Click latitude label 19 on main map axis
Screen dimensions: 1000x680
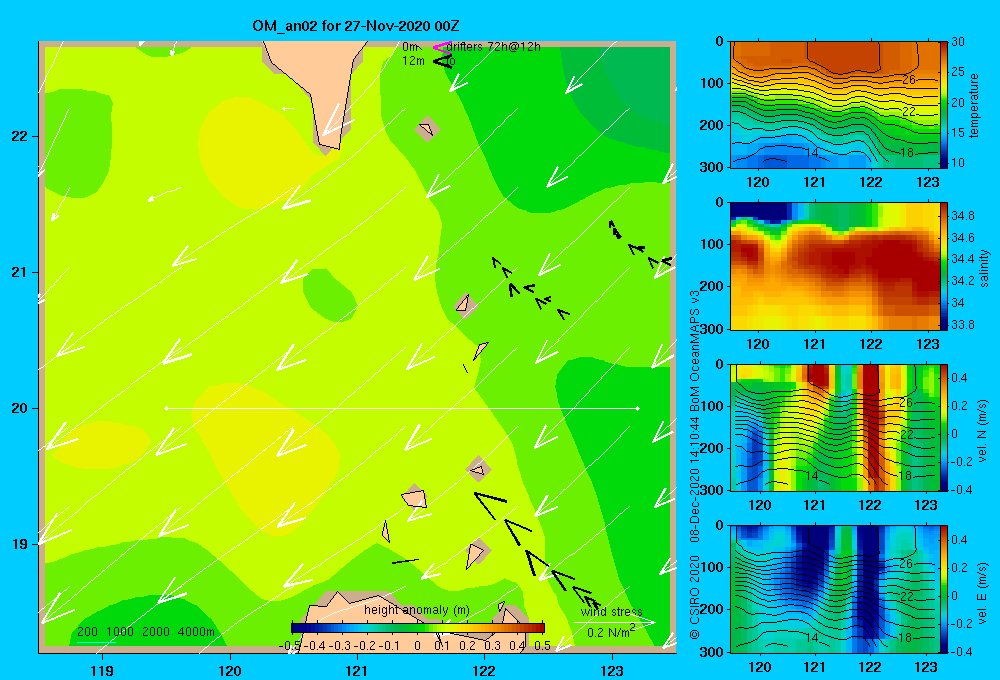(x=19, y=544)
